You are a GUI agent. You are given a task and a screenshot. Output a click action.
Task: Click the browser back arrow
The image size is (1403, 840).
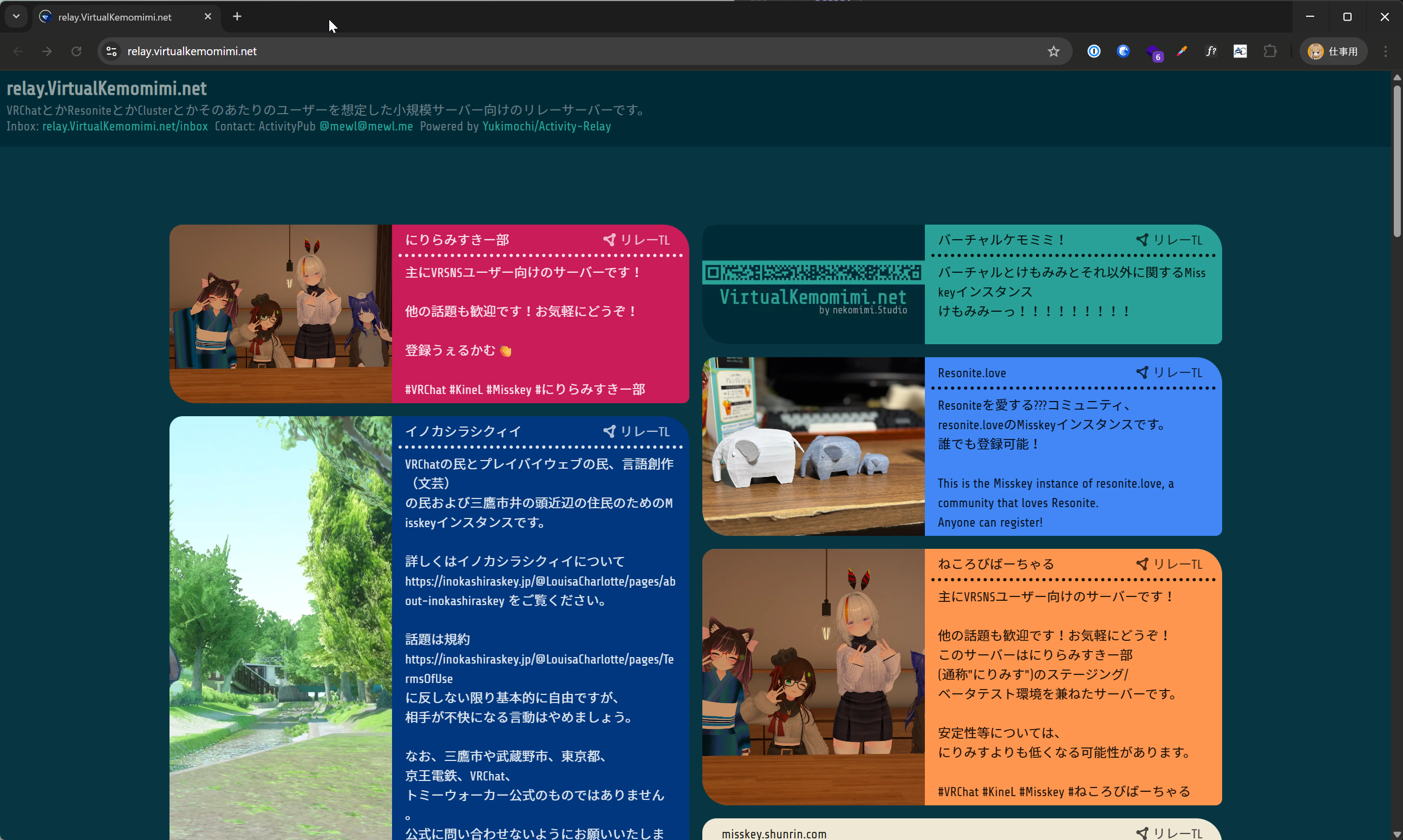pyautogui.click(x=17, y=51)
